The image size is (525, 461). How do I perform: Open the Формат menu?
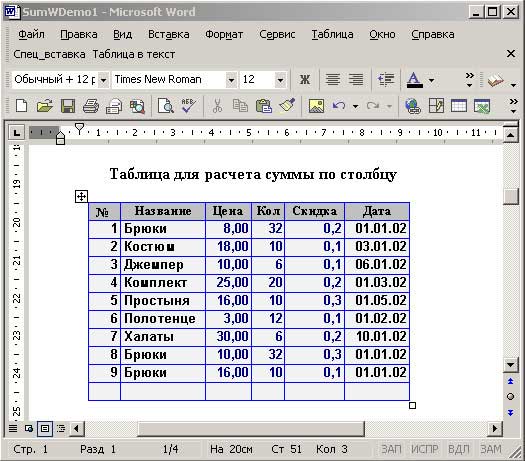tap(224, 34)
